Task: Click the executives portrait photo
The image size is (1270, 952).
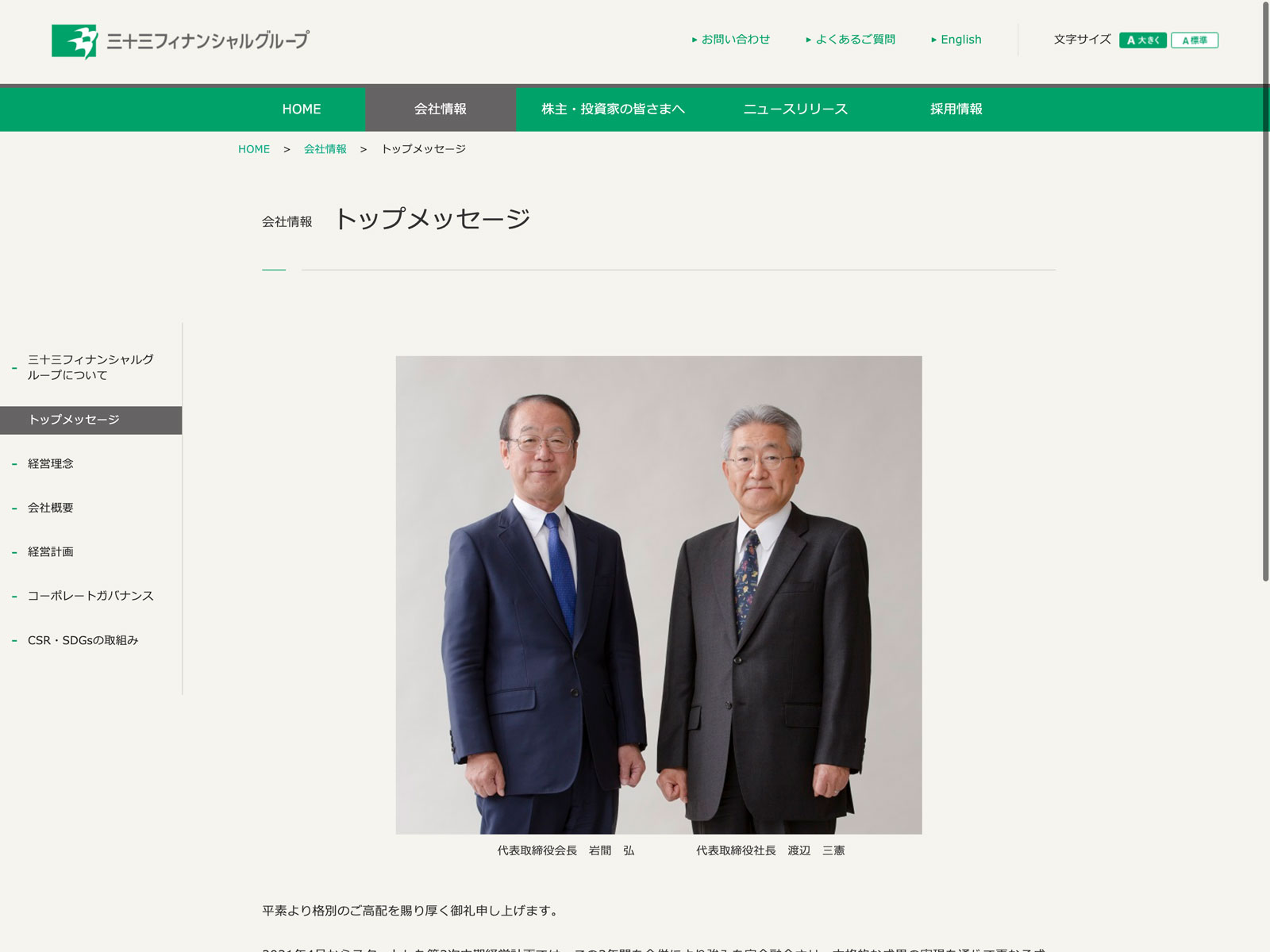Action: click(659, 595)
